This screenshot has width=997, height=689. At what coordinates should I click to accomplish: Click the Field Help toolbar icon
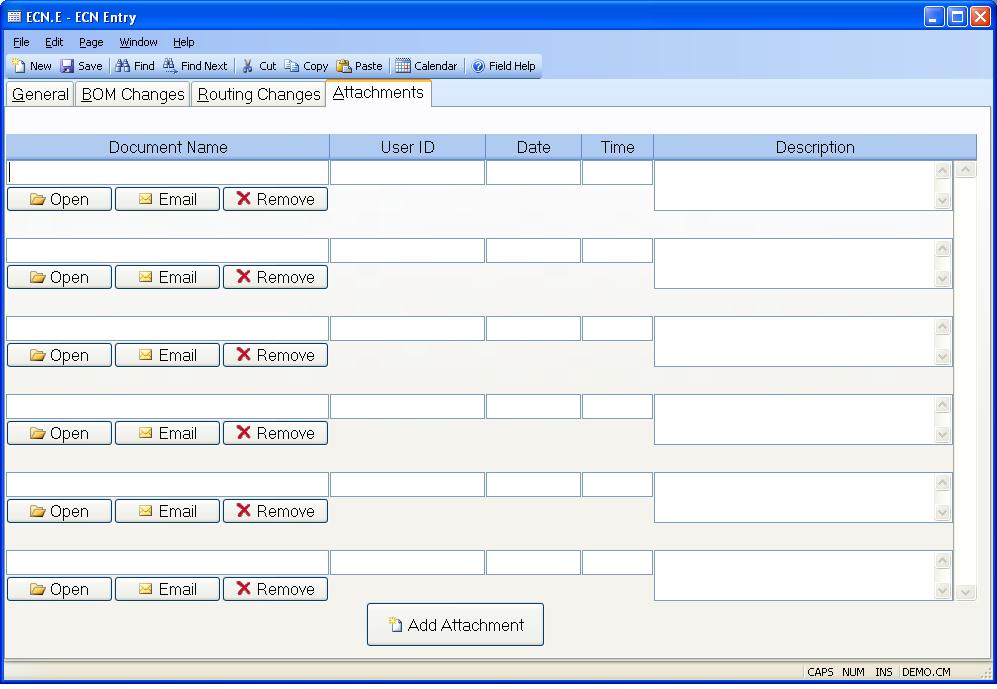click(478, 66)
